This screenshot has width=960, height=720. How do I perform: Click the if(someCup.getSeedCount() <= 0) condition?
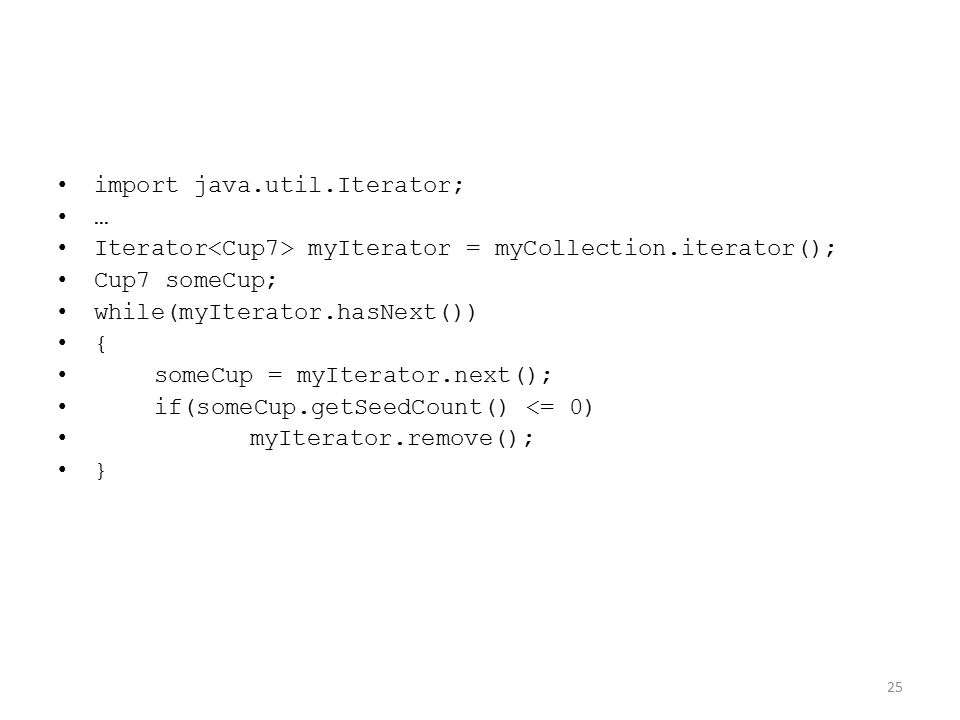(373, 407)
